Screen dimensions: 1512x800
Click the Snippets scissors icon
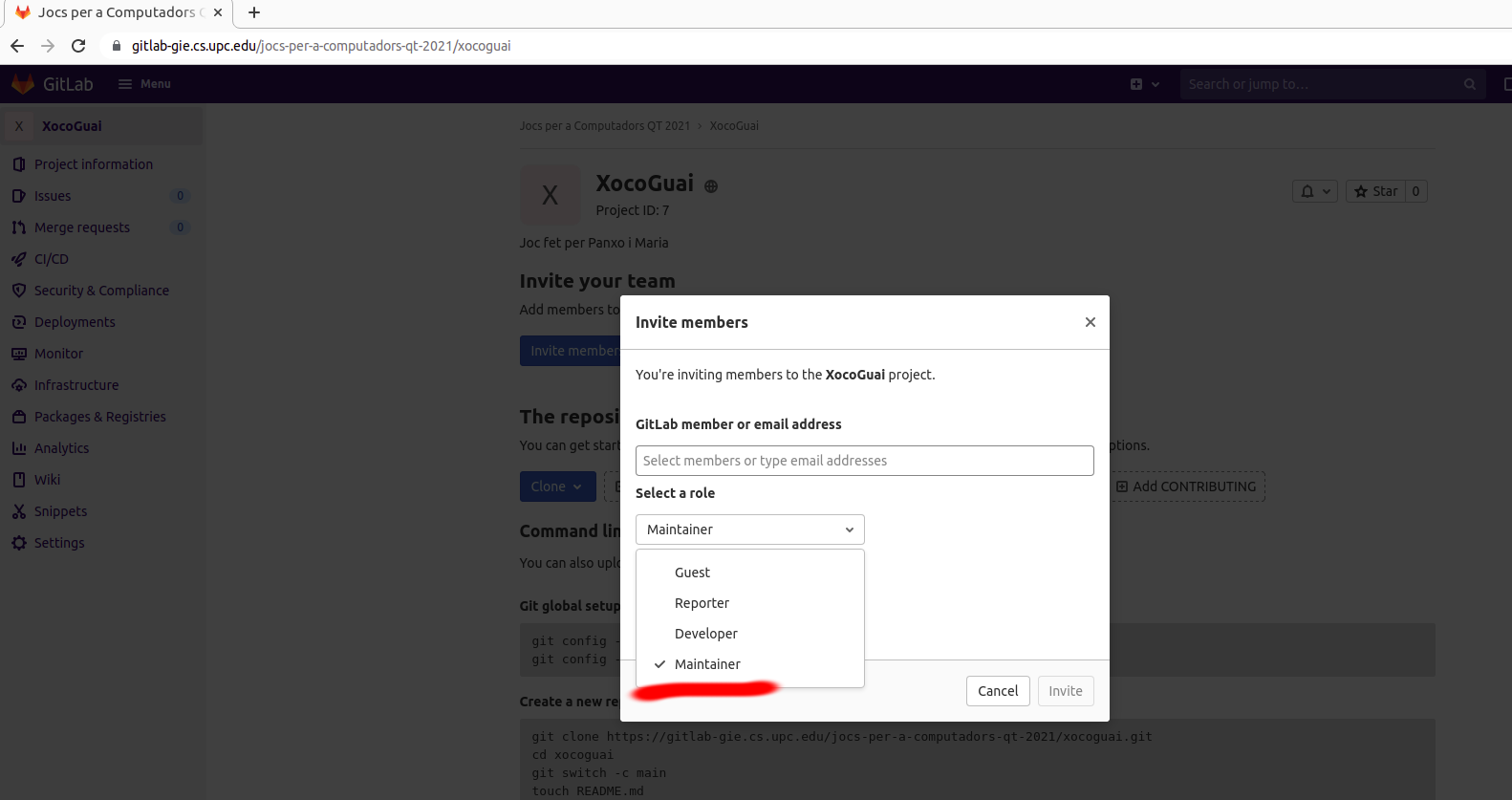tap(18, 511)
